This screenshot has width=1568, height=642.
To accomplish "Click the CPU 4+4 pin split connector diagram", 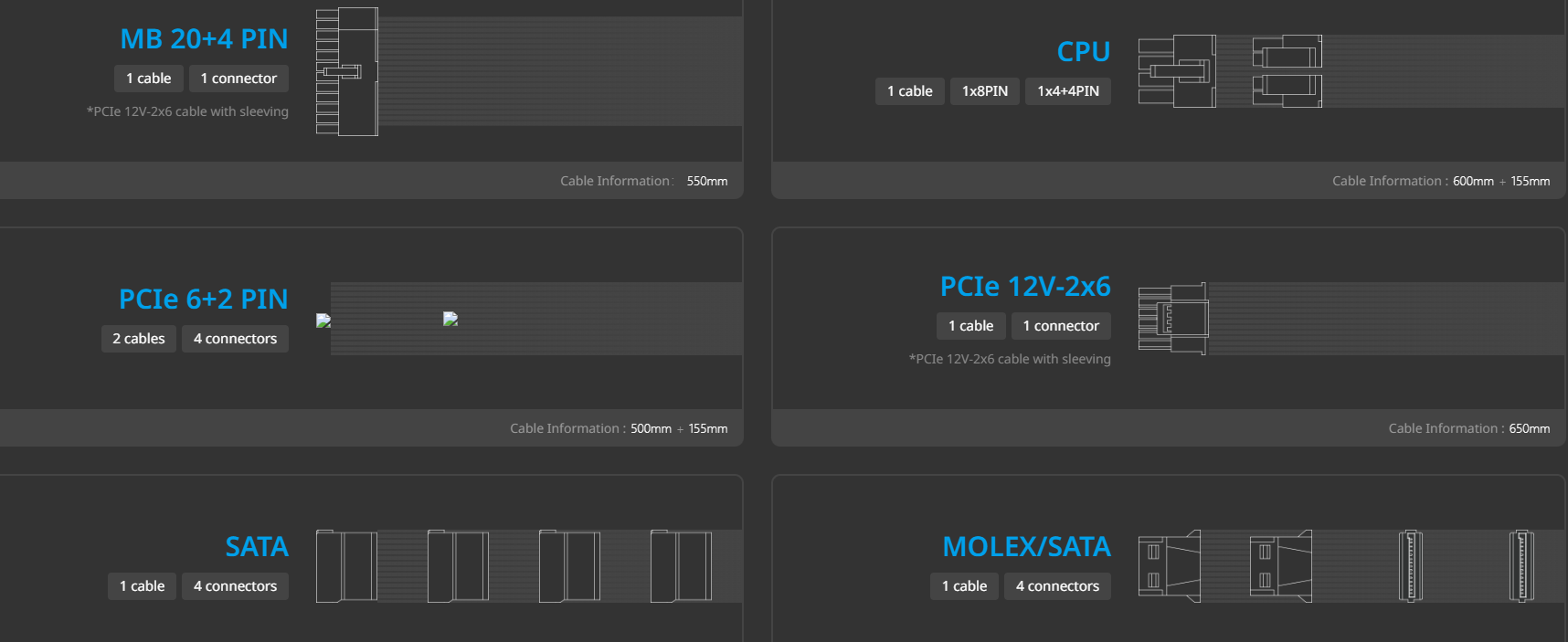I will tap(1287, 71).
